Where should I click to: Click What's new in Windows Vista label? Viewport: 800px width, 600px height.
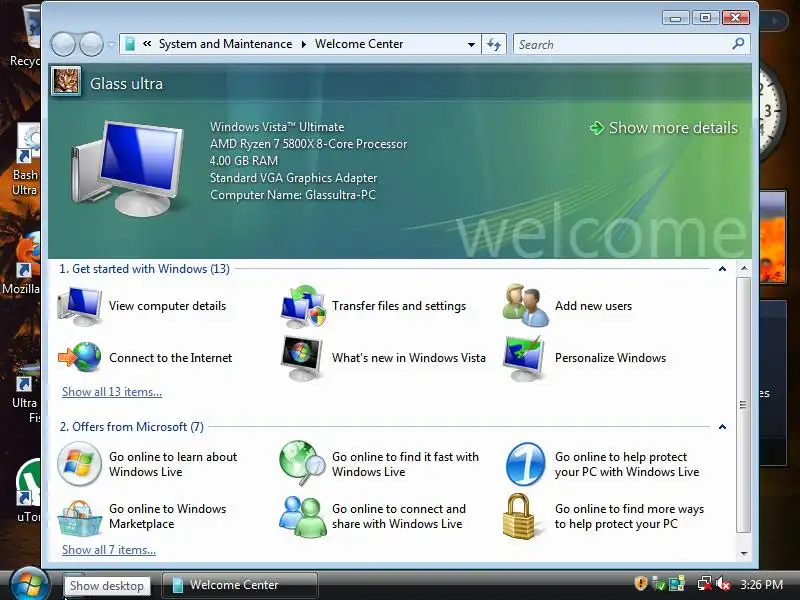click(x=409, y=358)
